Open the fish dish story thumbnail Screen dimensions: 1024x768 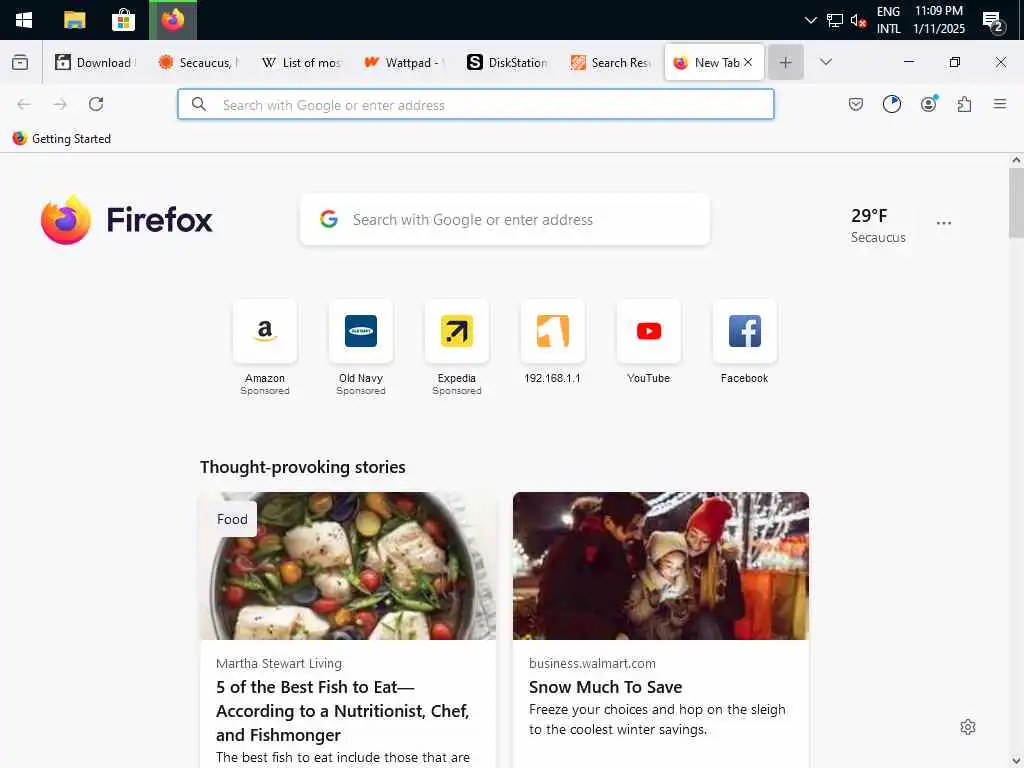coord(348,566)
